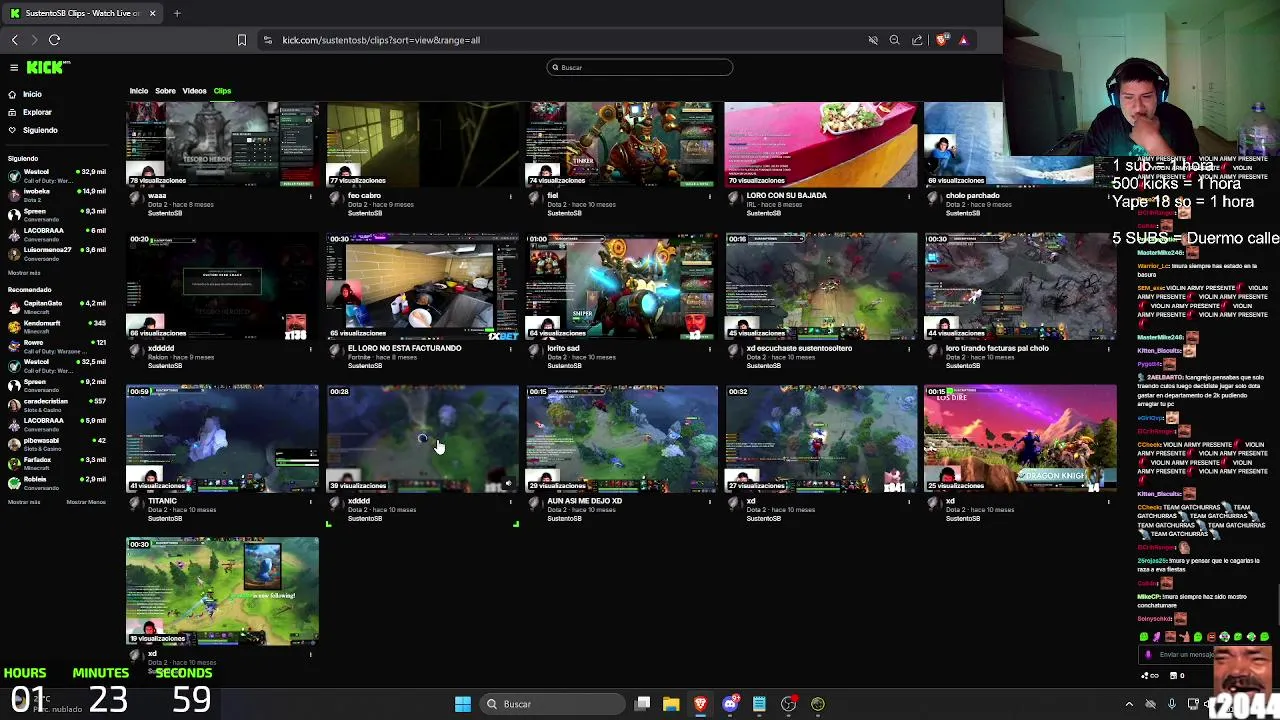This screenshot has width=1280, height=720.
Task: Open Siguiendo in the sidebar
Action: (40, 130)
